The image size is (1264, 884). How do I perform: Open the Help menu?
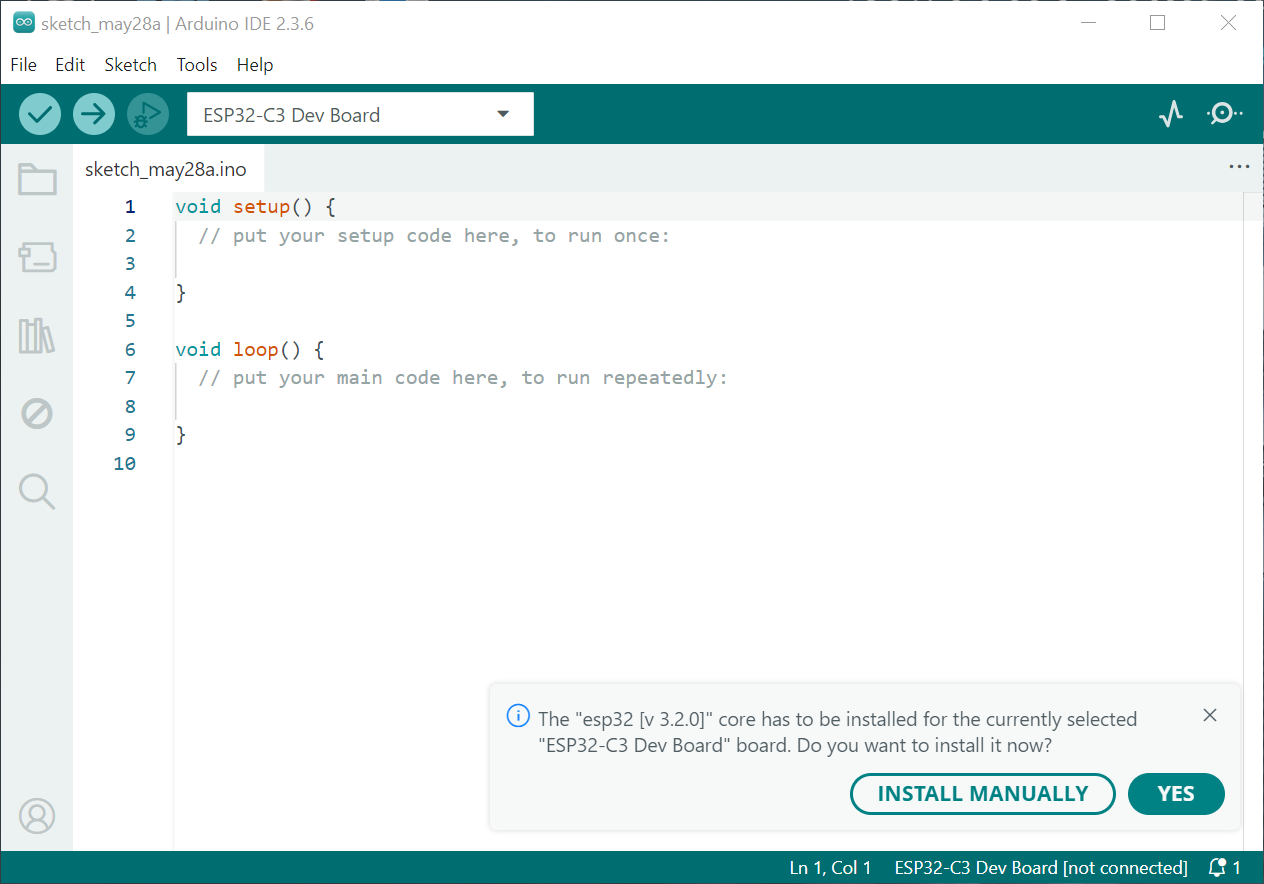click(x=255, y=65)
